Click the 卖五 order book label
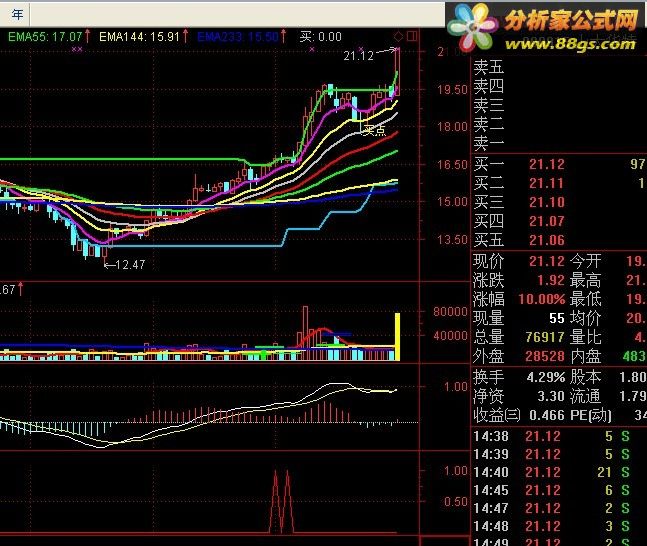 click(489, 67)
